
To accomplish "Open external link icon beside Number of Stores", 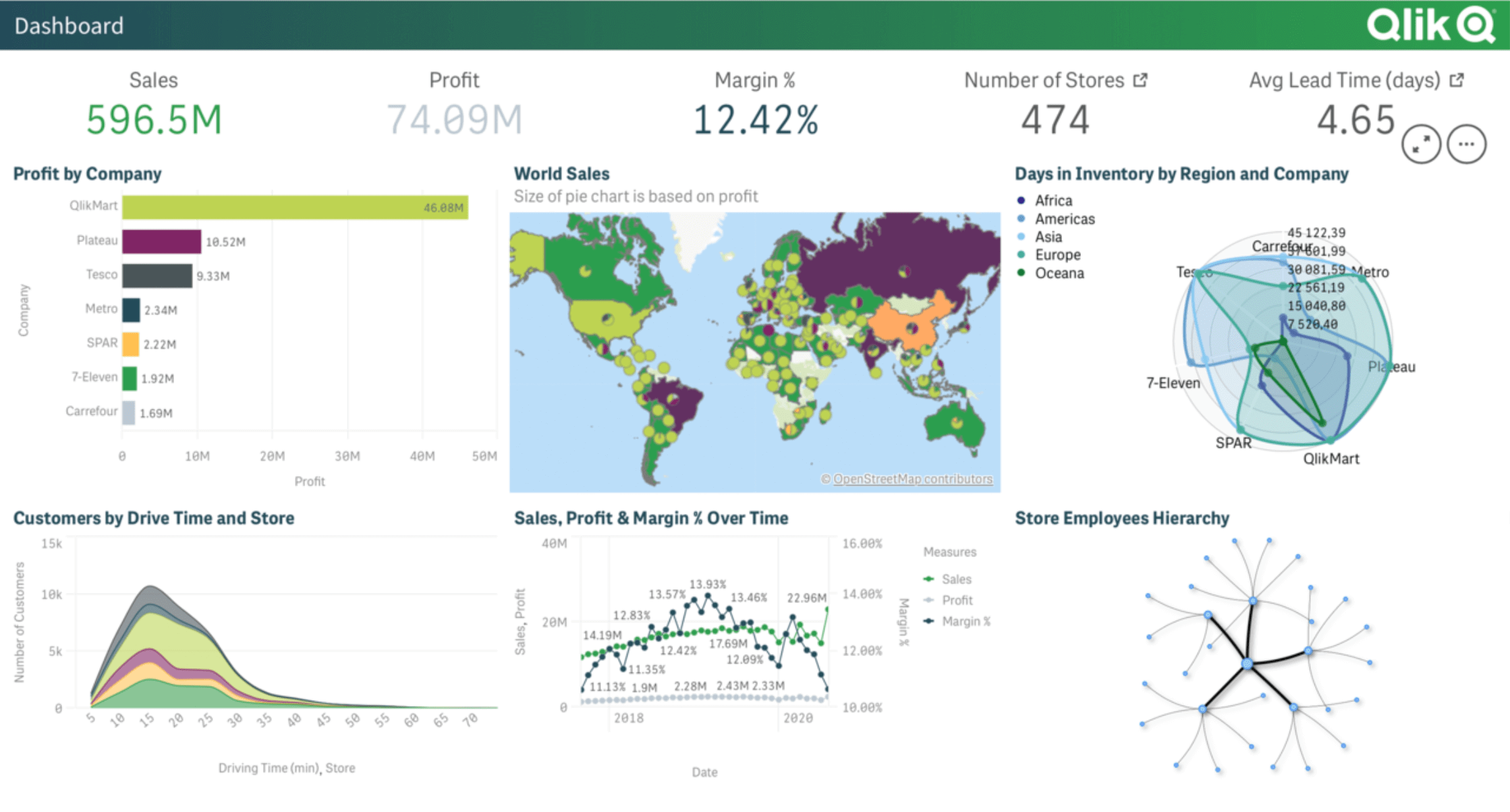I will (1140, 80).
